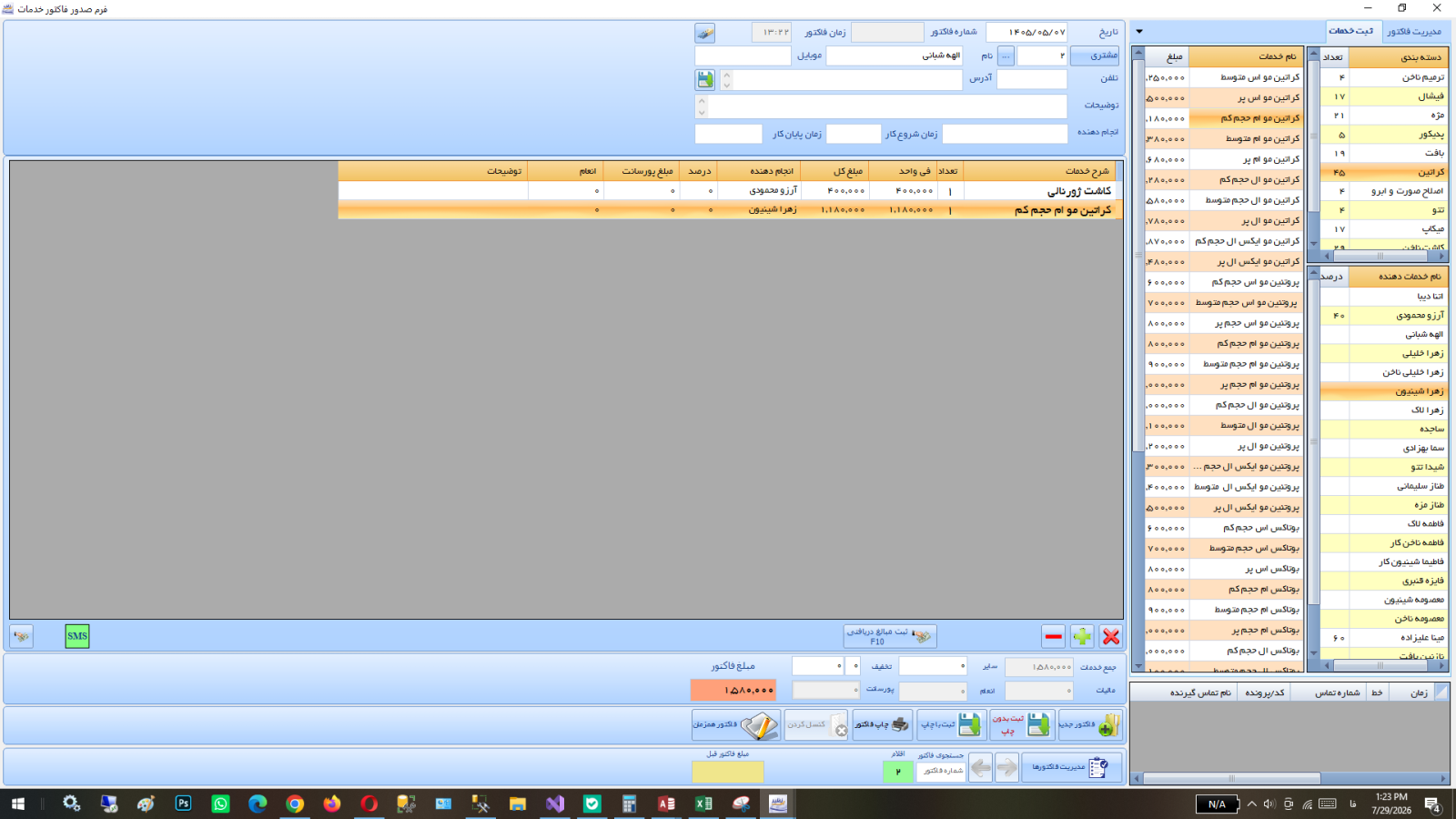Screen dimensions: 1456x819
Task: Click the green plus add-row icon
Action: 1082,636
